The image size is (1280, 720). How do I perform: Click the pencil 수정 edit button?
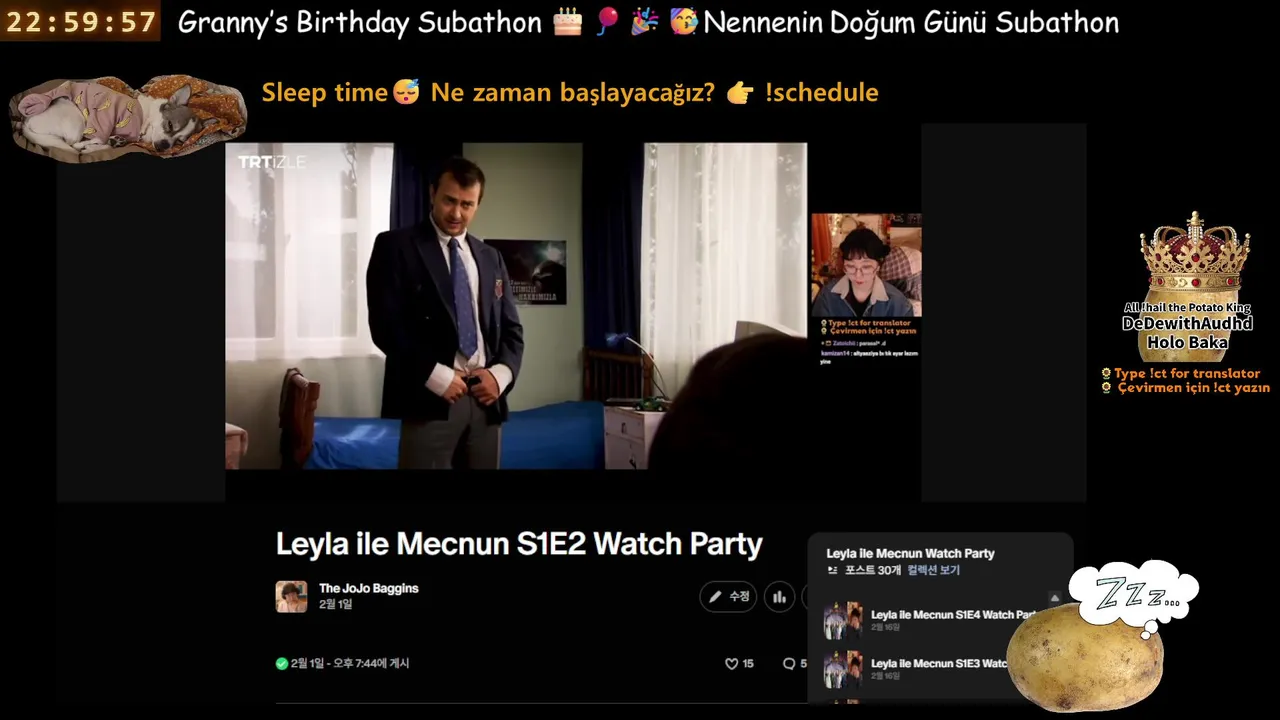pyautogui.click(x=728, y=597)
